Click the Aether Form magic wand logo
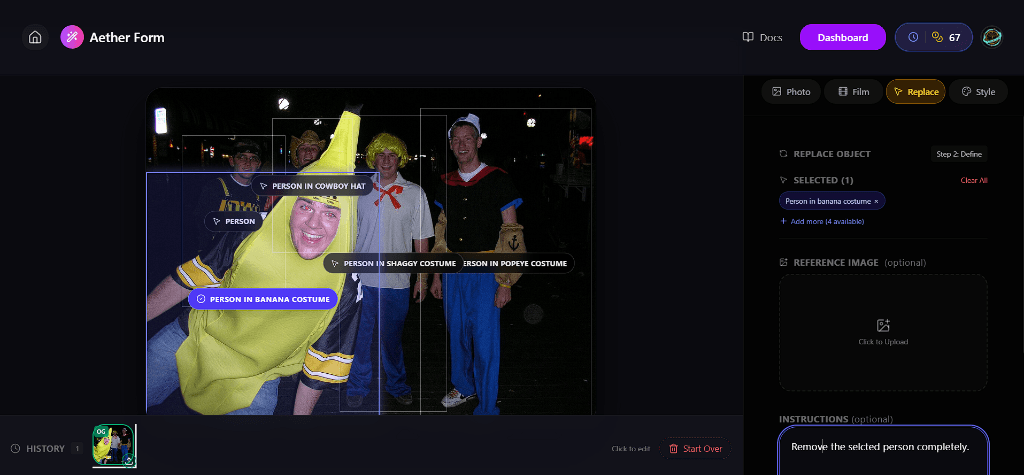 [72, 38]
